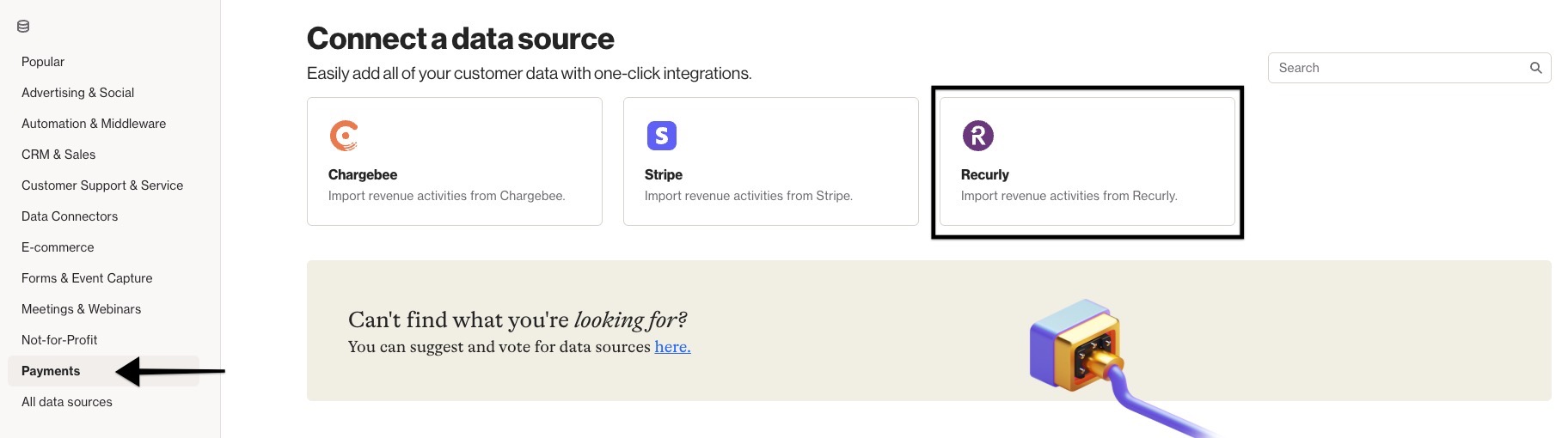Click the database icon above the sidebar
The image size is (1568, 438).
tap(23, 27)
